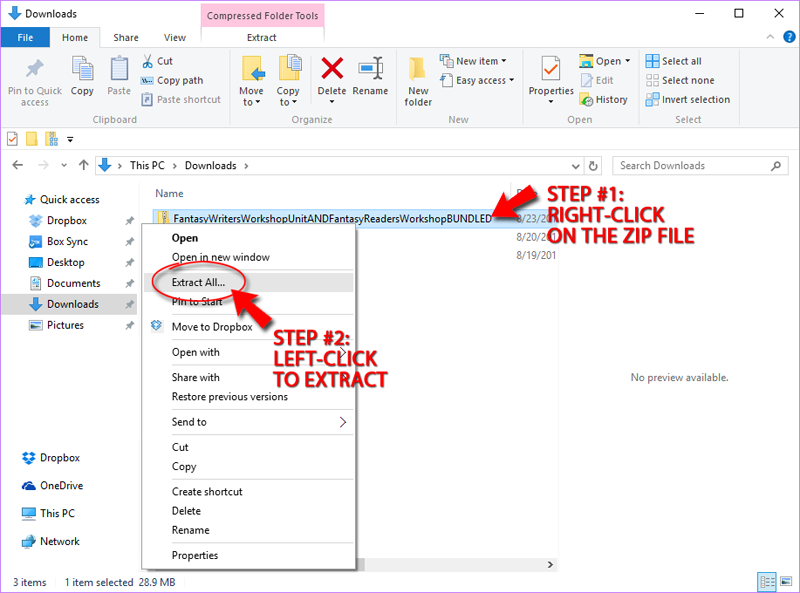Select OneDrive in the sidebar

click(61, 485)
